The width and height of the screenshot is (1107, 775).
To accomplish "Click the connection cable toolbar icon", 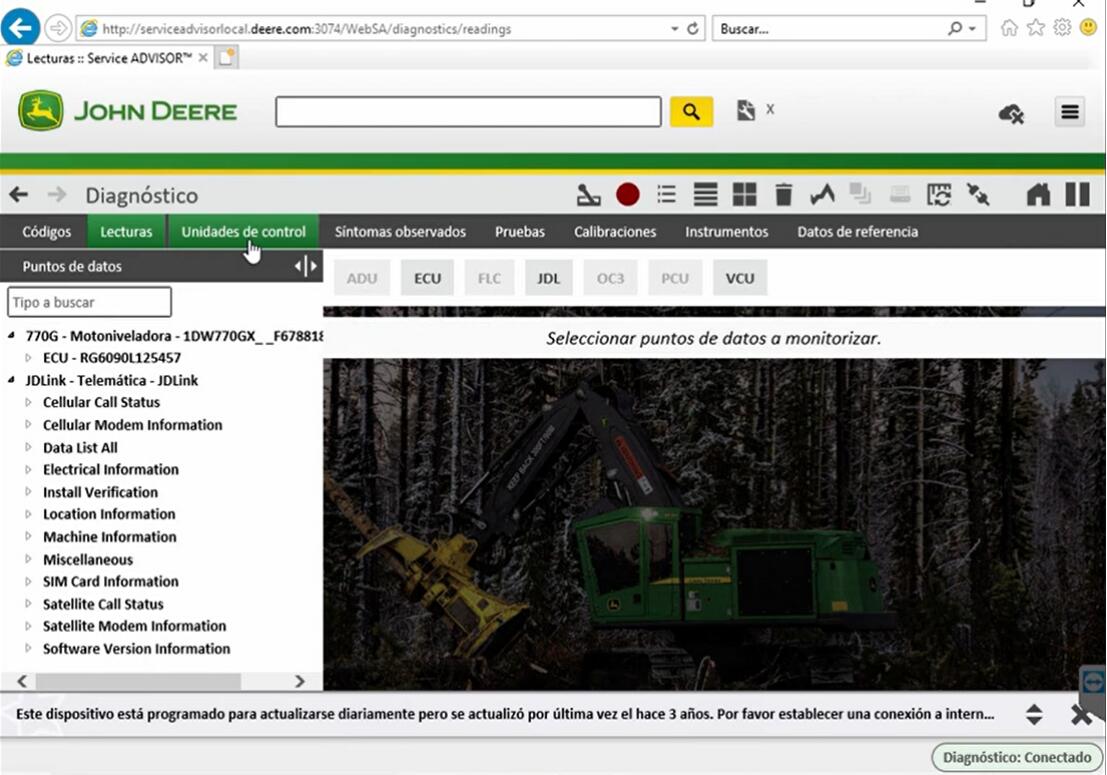I will tap(588, 195).
